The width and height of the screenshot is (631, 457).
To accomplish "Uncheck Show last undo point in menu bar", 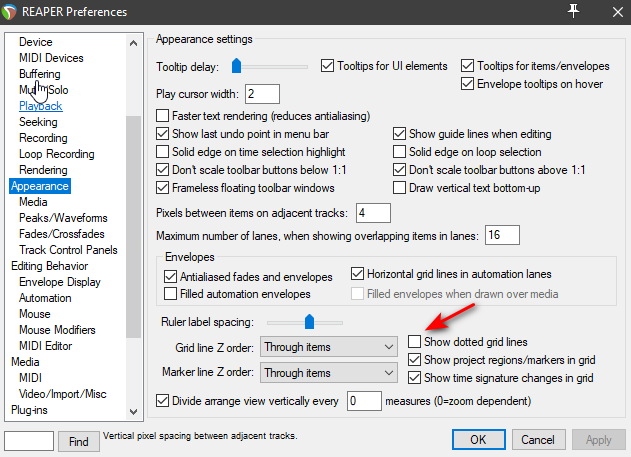I will [x=162, y=134].
